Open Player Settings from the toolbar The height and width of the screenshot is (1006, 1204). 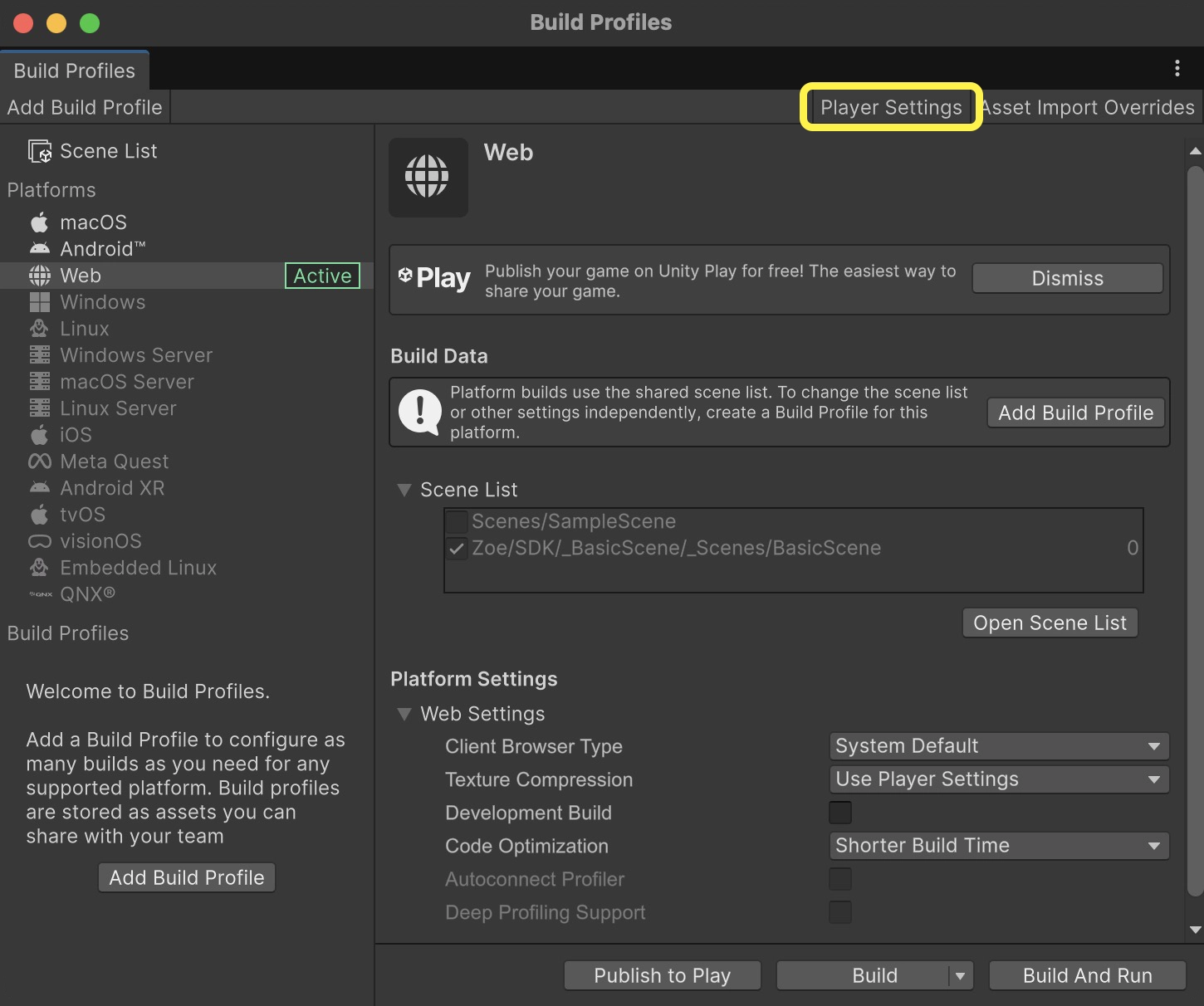pos(890,107)
